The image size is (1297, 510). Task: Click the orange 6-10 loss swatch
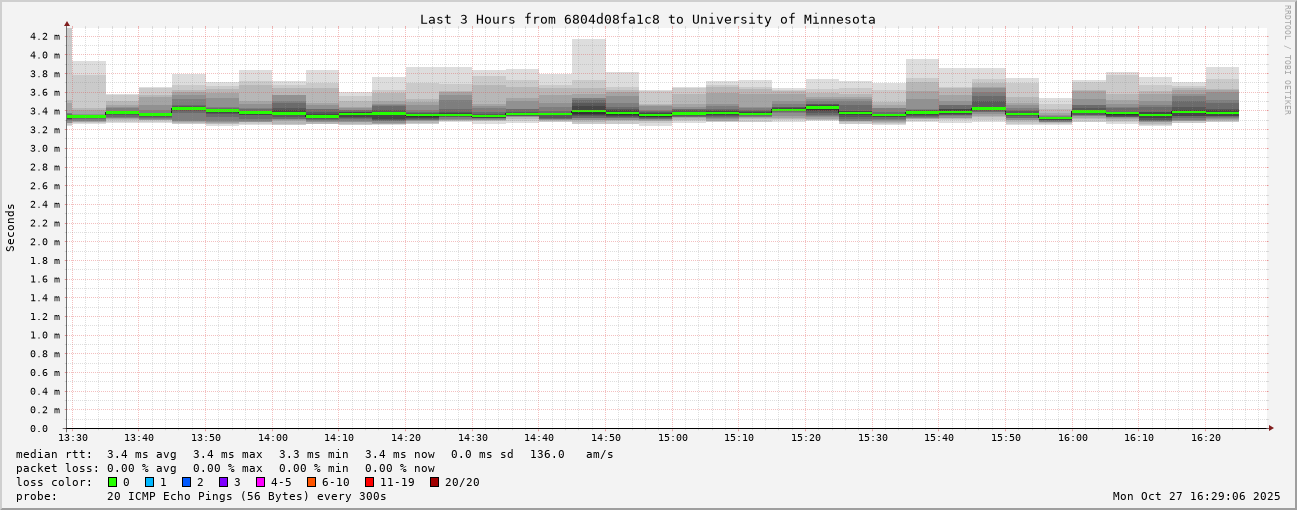312,482
